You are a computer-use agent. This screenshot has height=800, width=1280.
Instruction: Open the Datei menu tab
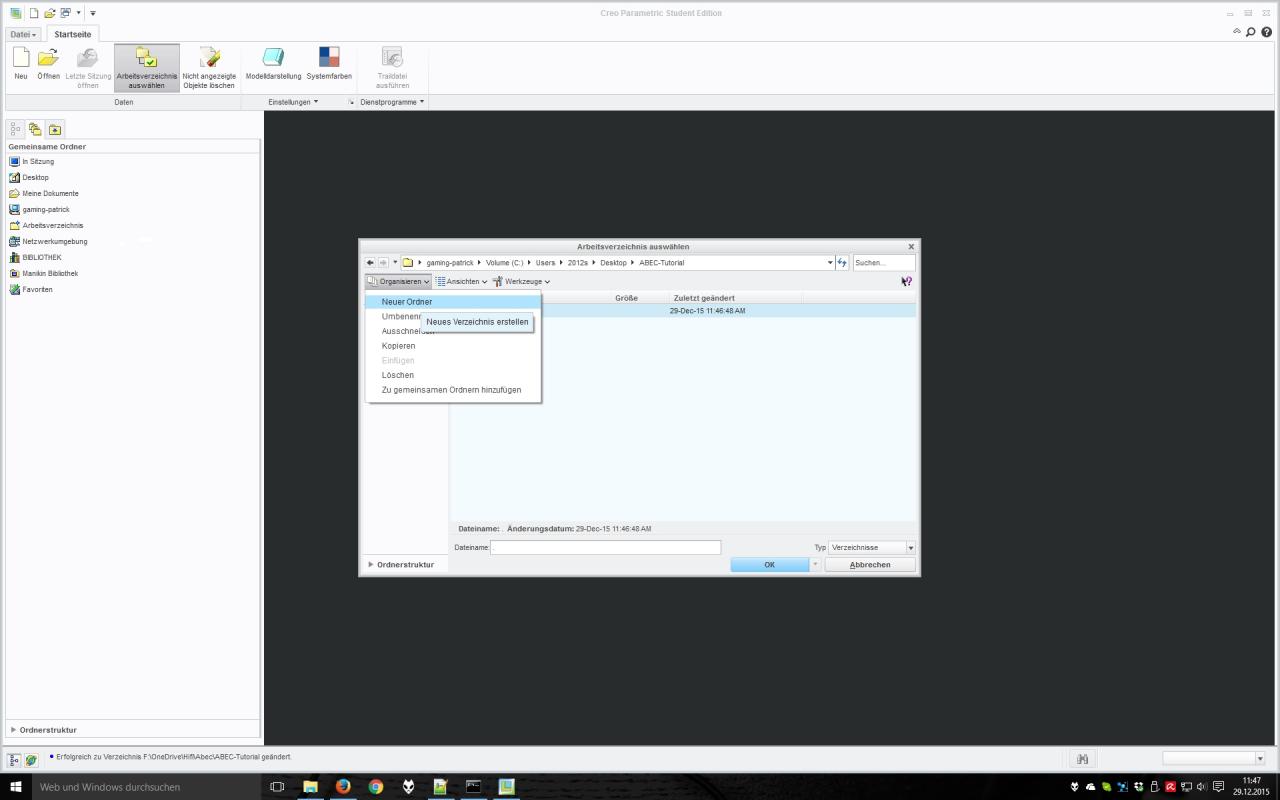(24, 34)
